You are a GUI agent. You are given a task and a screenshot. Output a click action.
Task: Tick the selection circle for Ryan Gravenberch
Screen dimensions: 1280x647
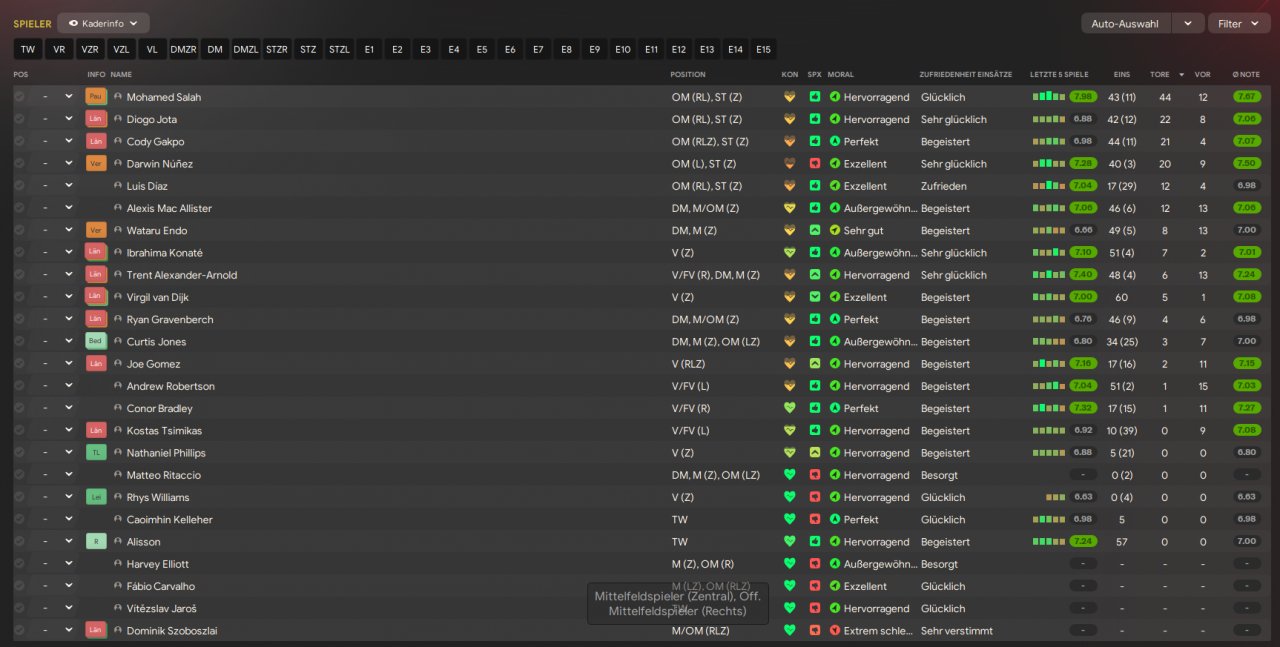[x=19, y=319]
